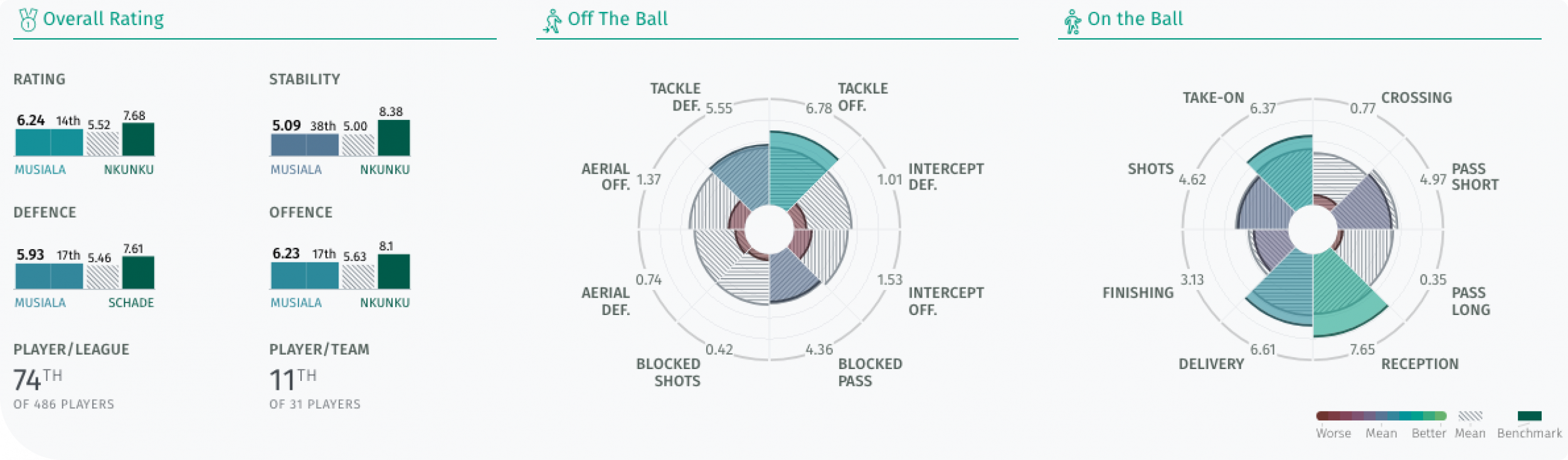Open the Off The Ball section heading
The image size is (1568, 460).
(x=618, y=19)
